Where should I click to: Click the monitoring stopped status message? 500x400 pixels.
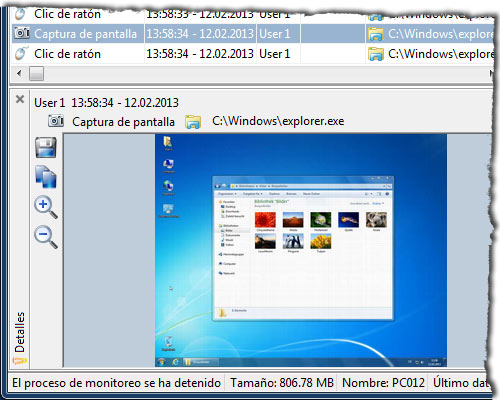(x=116, y=383)
